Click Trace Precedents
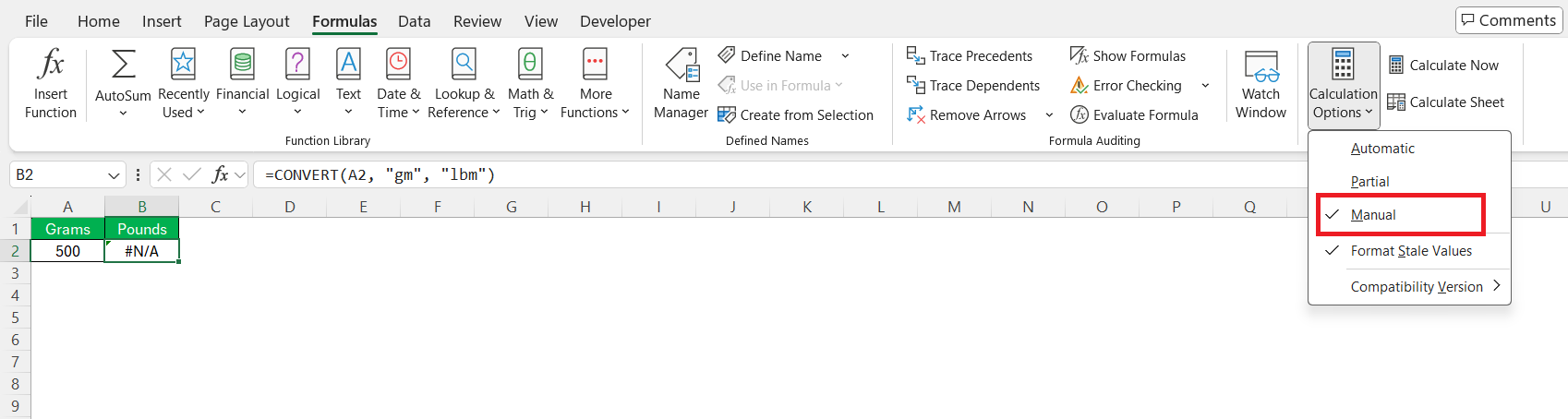The width and height of the screenshot is (1568, 419). tap(970, 56)
